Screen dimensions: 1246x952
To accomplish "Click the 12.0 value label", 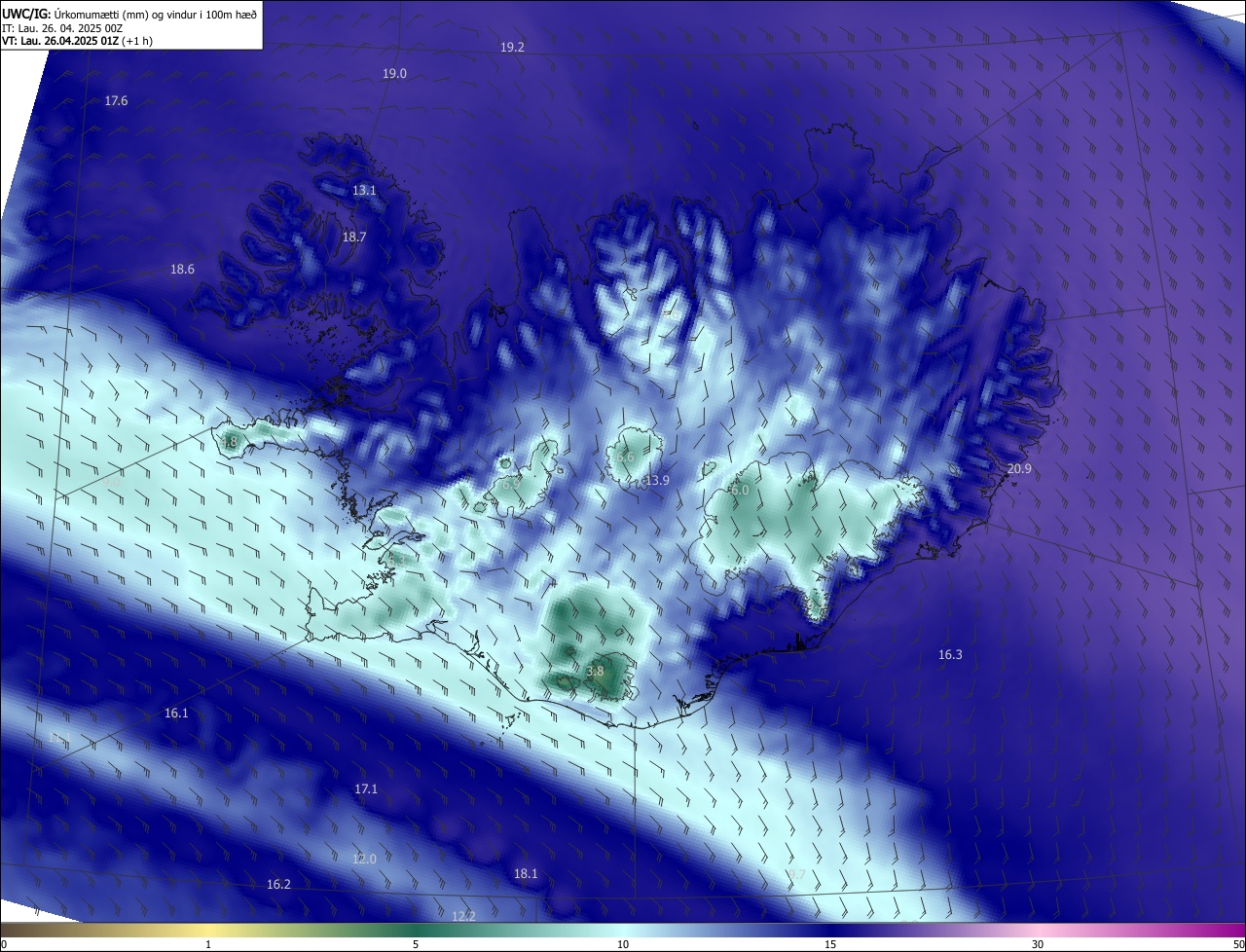I will pos(364,860).
